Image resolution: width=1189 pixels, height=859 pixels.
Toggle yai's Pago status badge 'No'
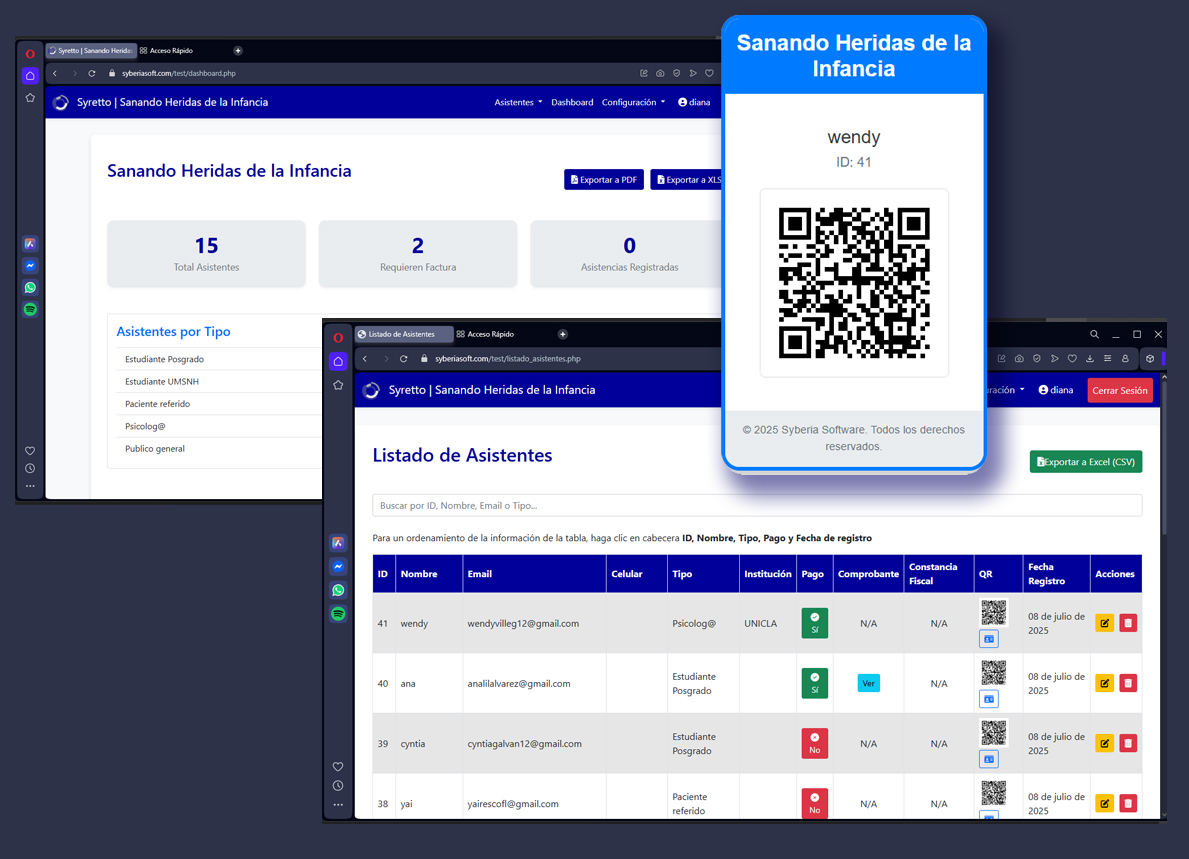click(x=814, y=803)
